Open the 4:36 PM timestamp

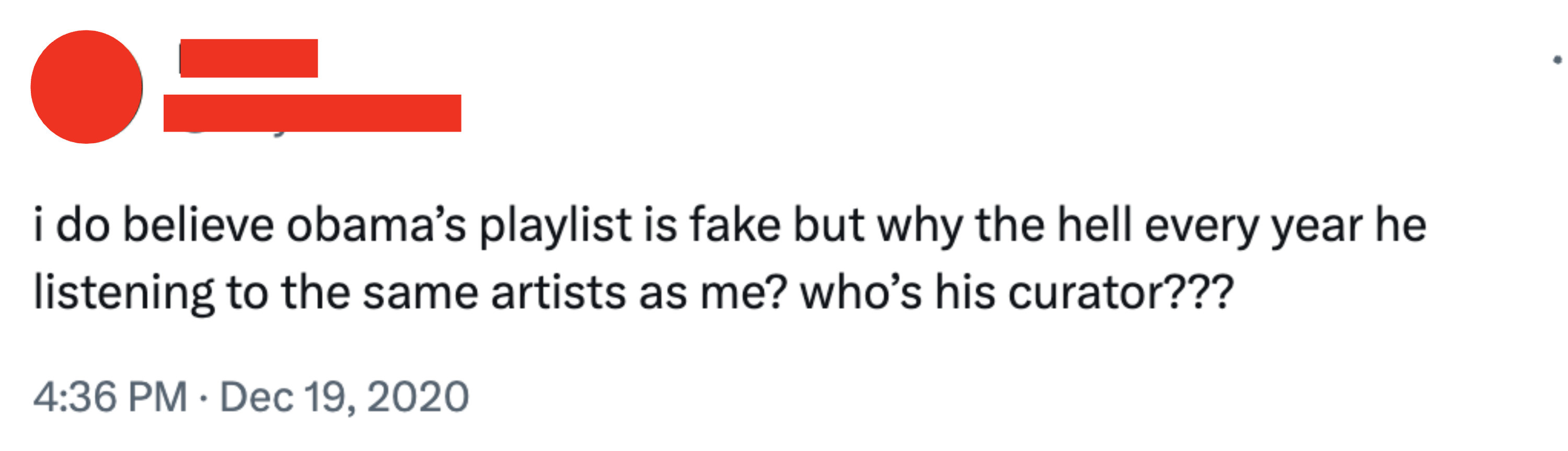[110, 398]
